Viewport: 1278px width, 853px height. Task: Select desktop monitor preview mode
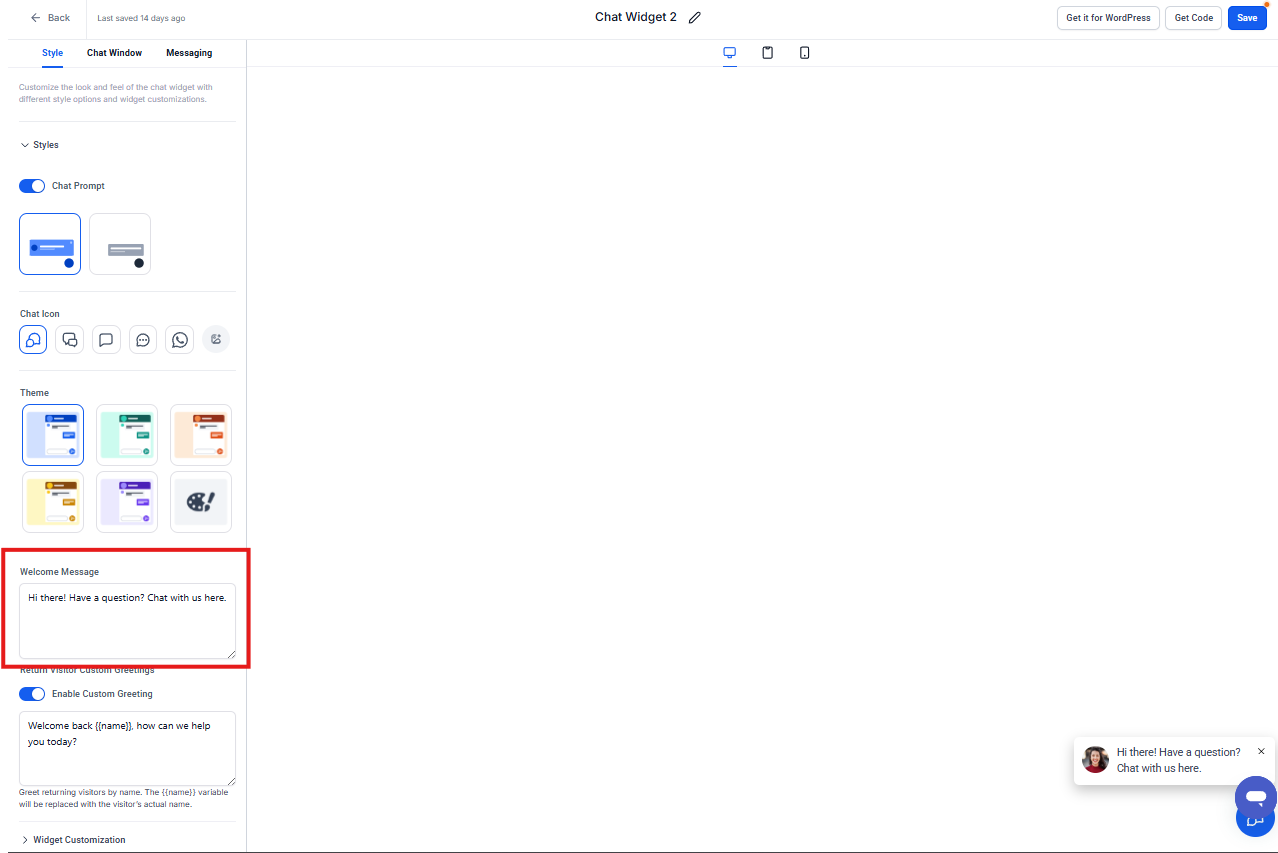point(730,53)
